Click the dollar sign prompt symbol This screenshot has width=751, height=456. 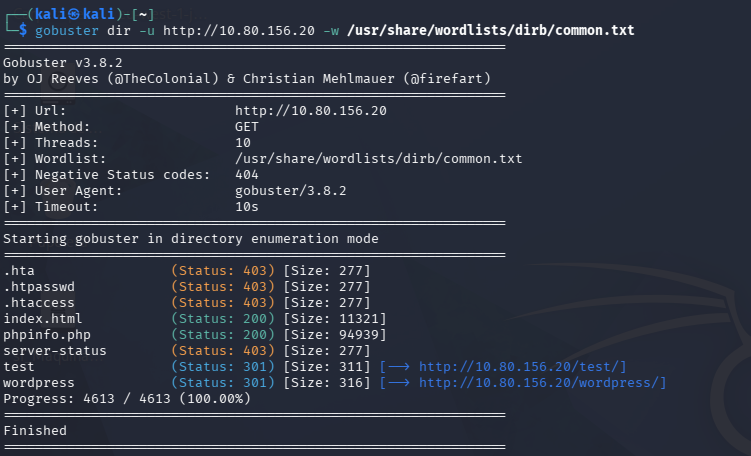[x=23, y=30]
